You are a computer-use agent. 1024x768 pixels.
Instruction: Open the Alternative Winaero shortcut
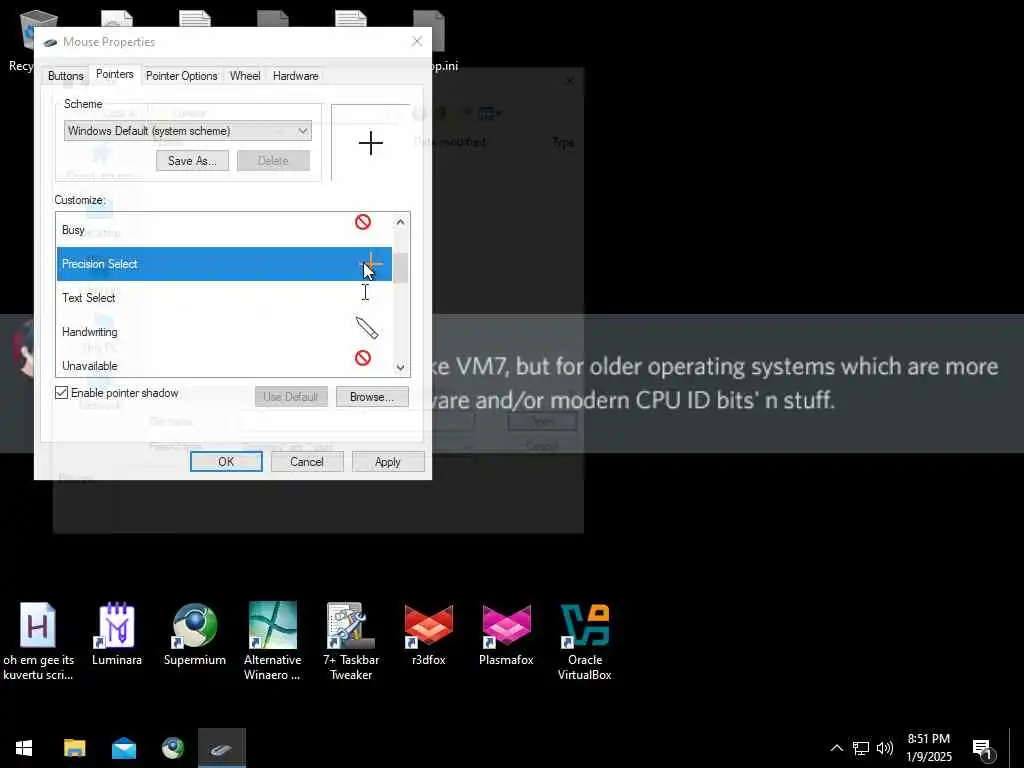coord(272,641)
